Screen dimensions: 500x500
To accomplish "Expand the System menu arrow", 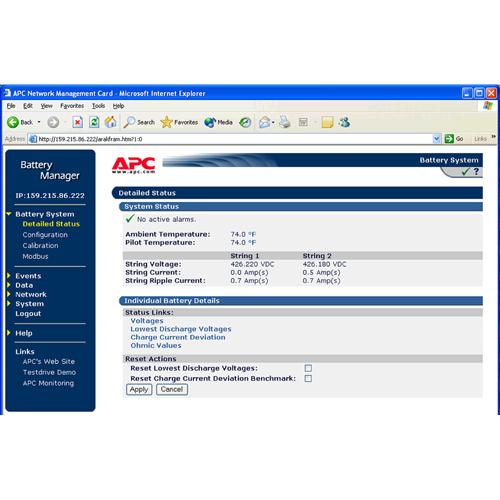I will [9, 303].
